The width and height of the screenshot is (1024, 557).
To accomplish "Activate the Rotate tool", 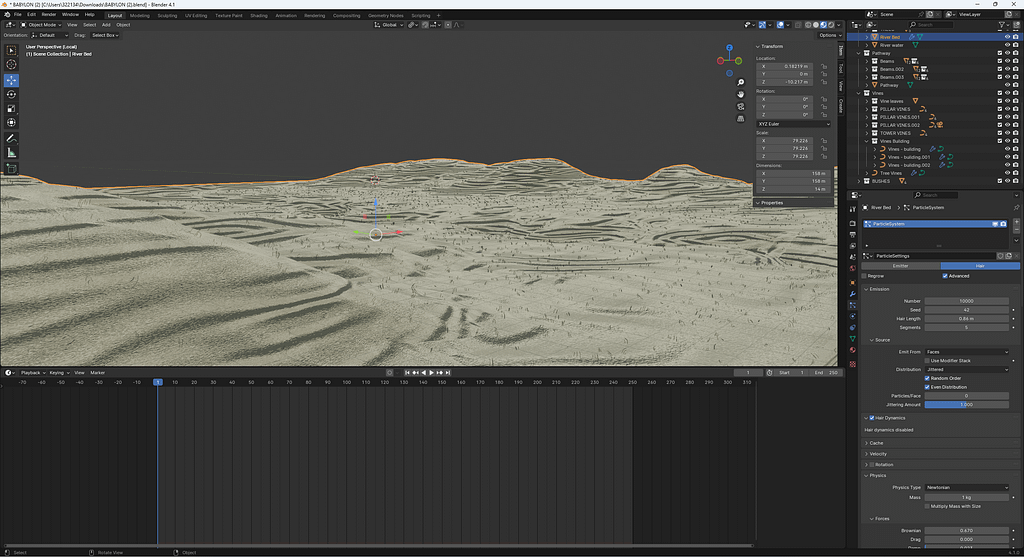I will (12, 94).
